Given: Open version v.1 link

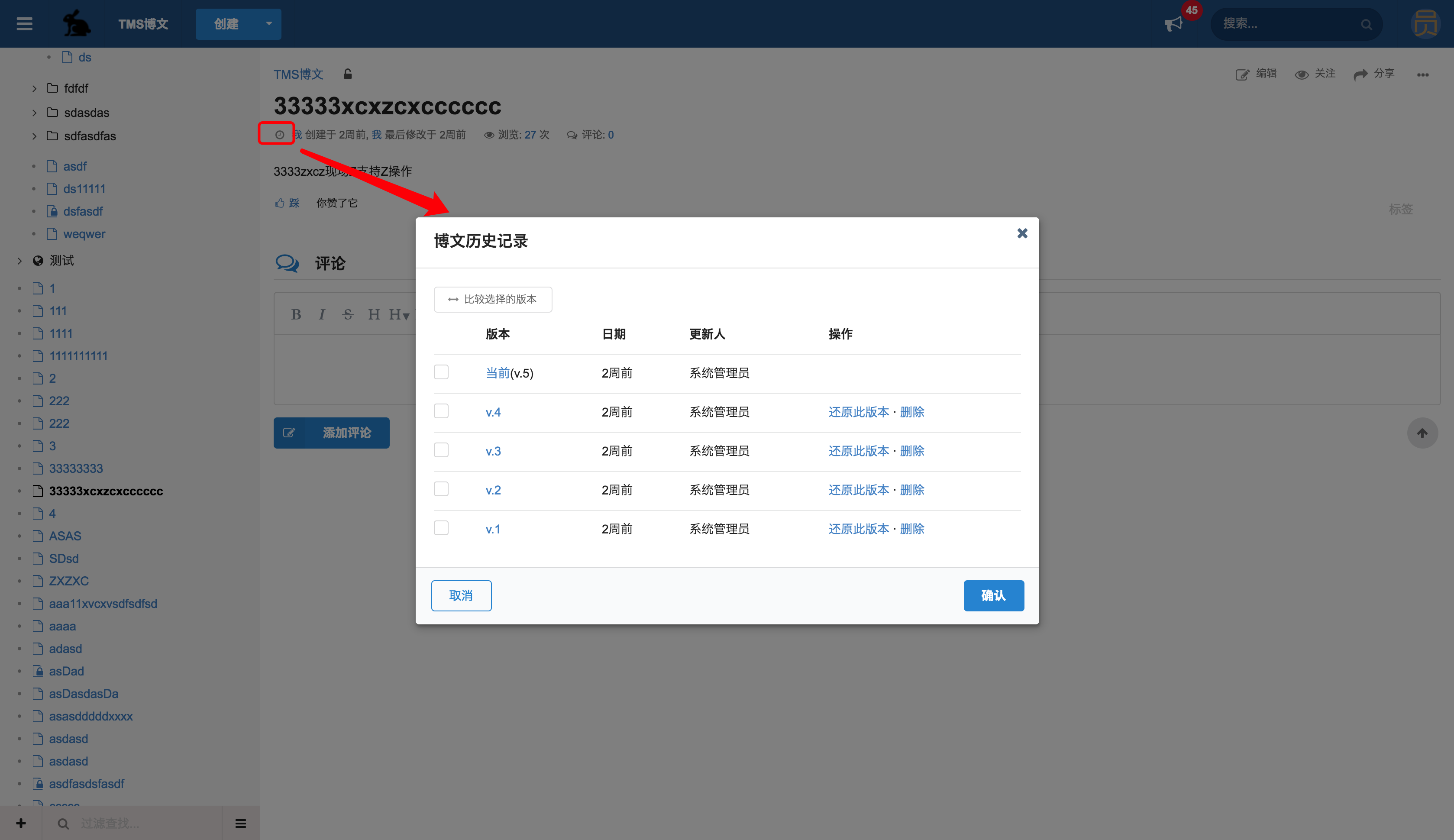Looking at the screenshot, I should (493, 529).
